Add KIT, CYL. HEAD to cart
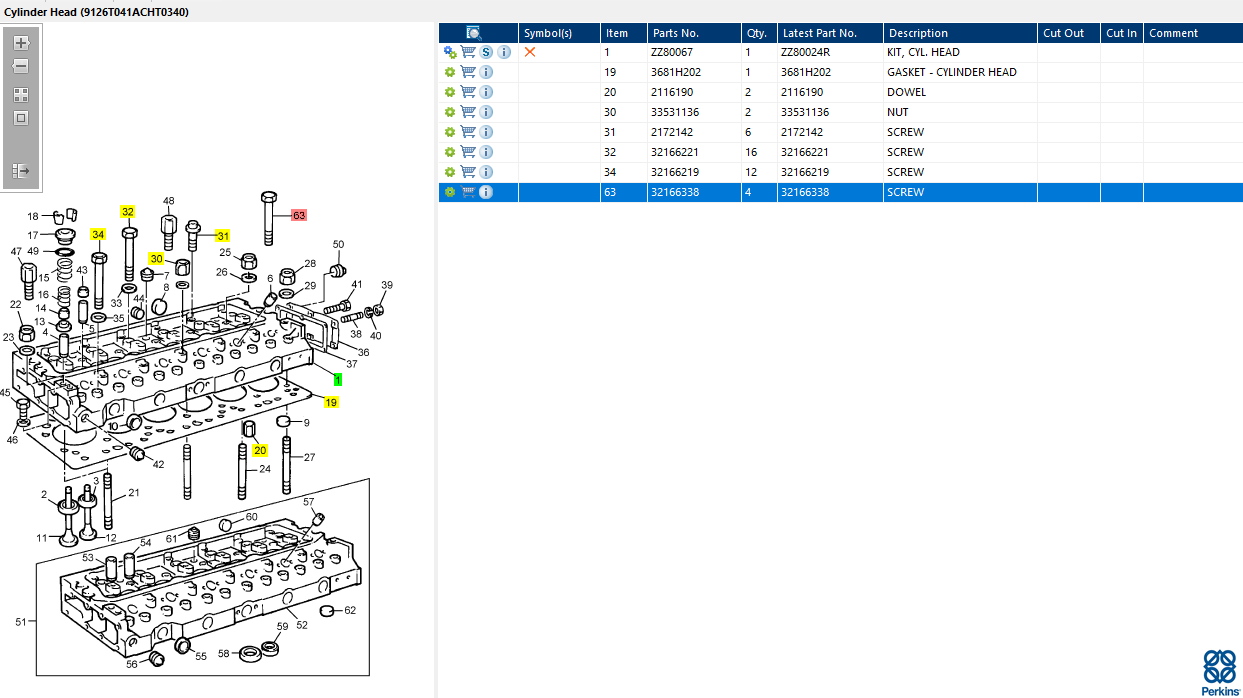Image resolution: width=1243 pixels, height=698 pixels. click(x=468, y=52)
